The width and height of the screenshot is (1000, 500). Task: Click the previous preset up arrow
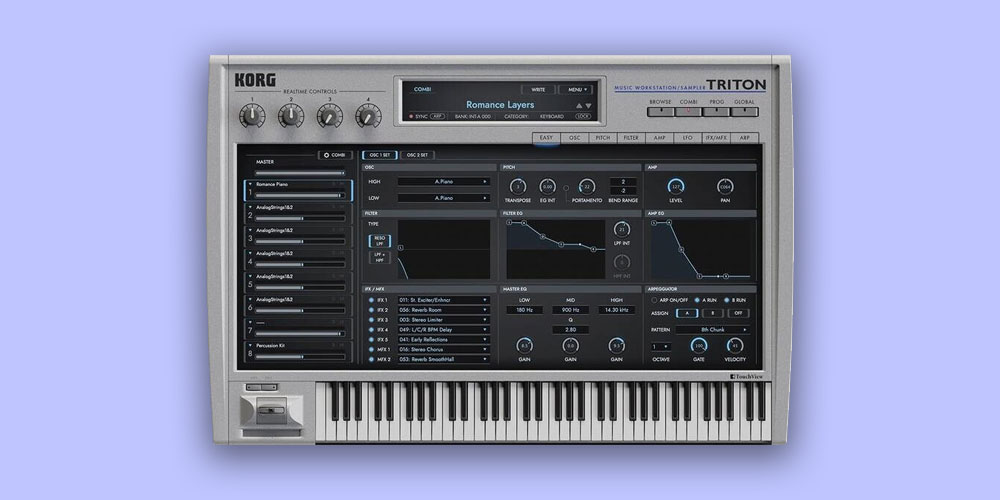(x=579, y=106)
